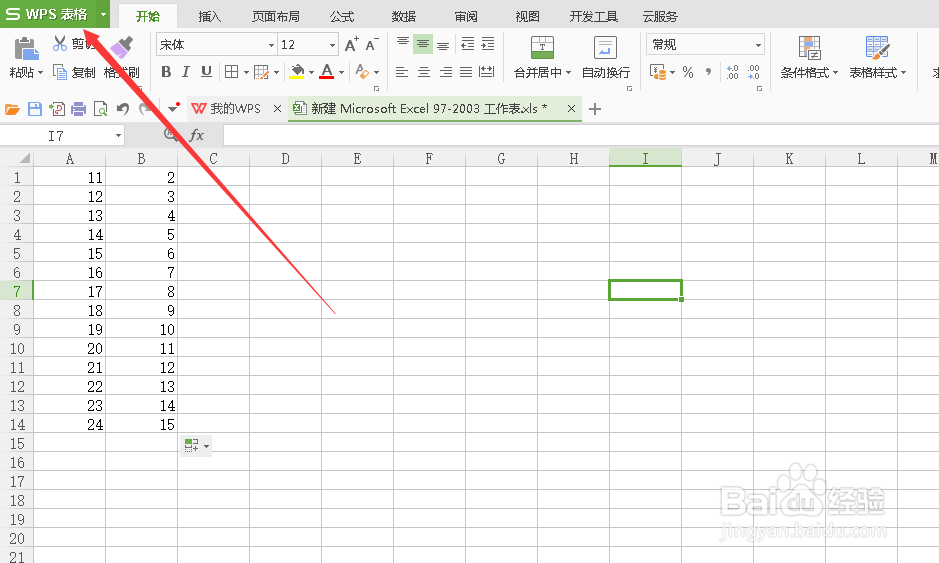939x563 pixels.
Task: Open the font name dropdown showing 宋体
Action: click(x=271, y=45)
